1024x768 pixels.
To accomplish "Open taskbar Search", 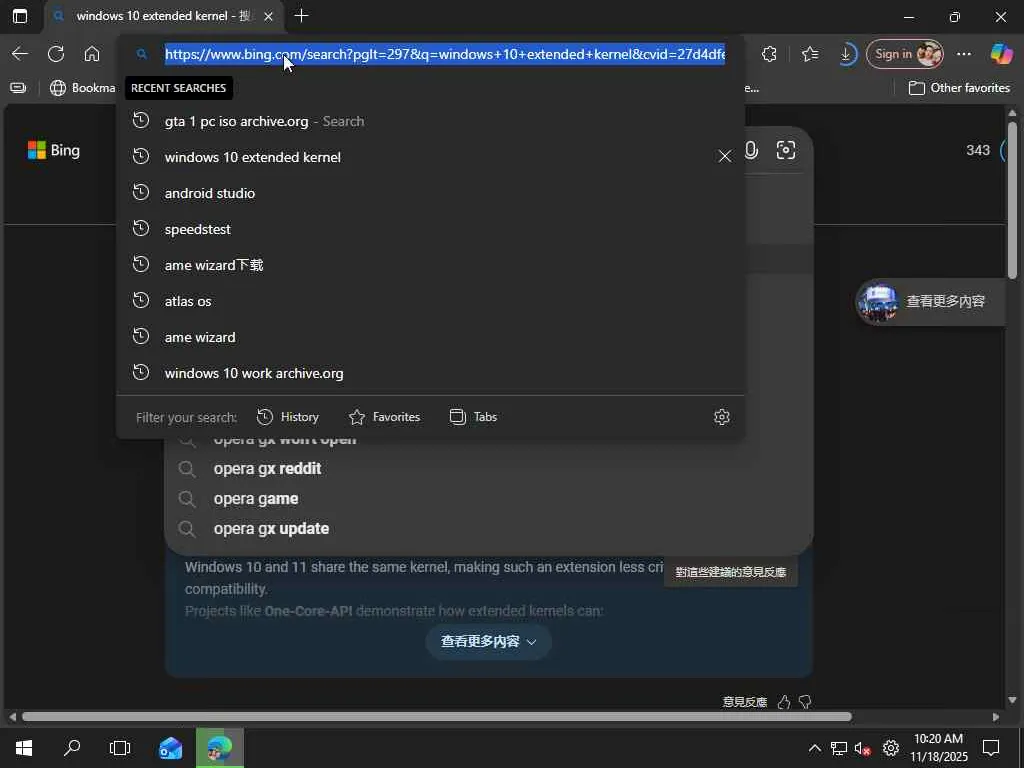I will pyautogui.click(x=72, y=748).
